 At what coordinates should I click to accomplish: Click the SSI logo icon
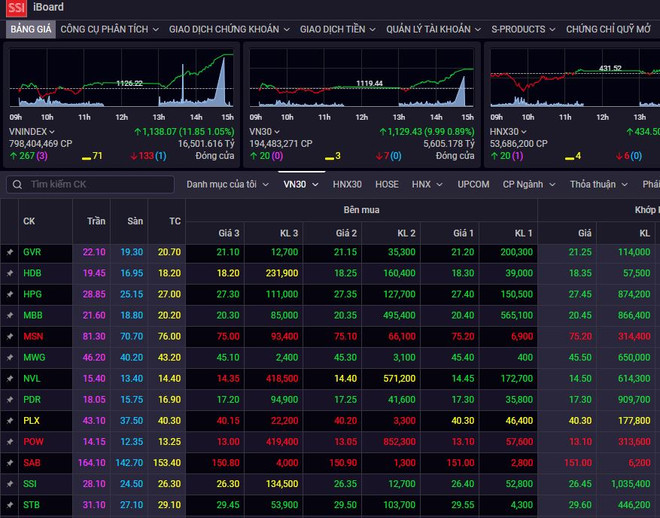click(x=16, y=8)
